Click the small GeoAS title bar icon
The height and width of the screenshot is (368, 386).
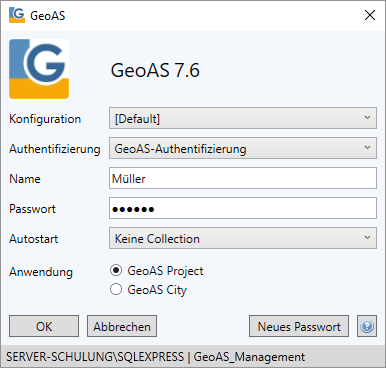[x=17, y=15]
